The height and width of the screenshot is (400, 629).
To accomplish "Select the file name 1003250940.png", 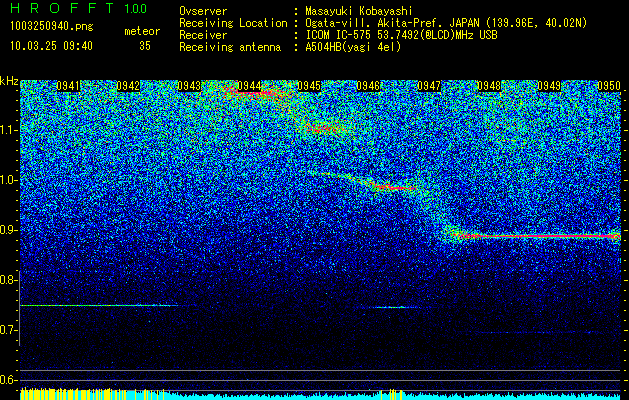I will click(x=52, y=27).
